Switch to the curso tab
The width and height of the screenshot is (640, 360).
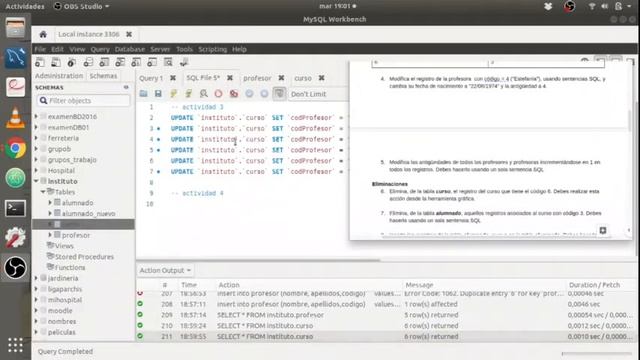tap(303, 78)
